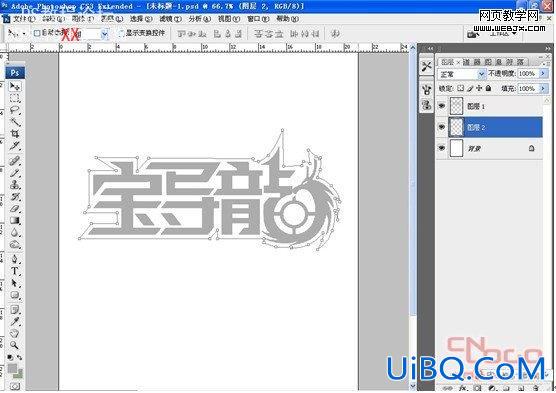
Task: Open the Brushes docked panel icon
Action: 427,89
